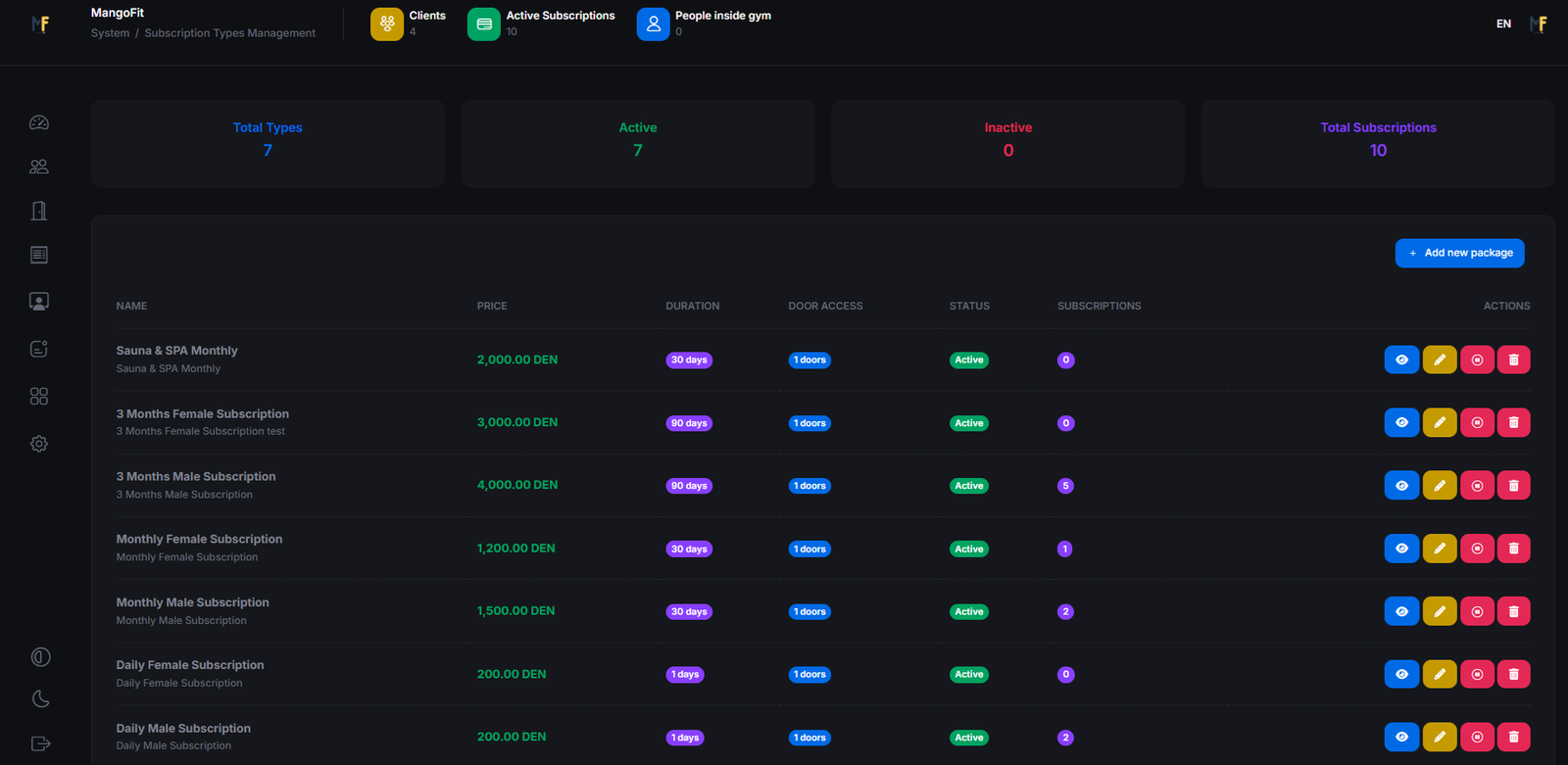
Task: Click the green Active Subscriptions icon
Action: pyautogui.click(x=484, y=24)
